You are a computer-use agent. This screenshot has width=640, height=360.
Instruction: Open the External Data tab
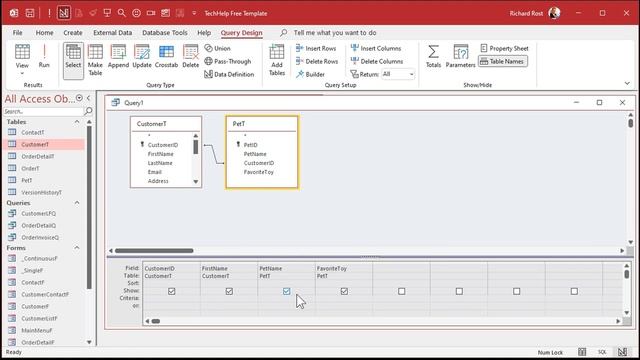pos(113,33)
